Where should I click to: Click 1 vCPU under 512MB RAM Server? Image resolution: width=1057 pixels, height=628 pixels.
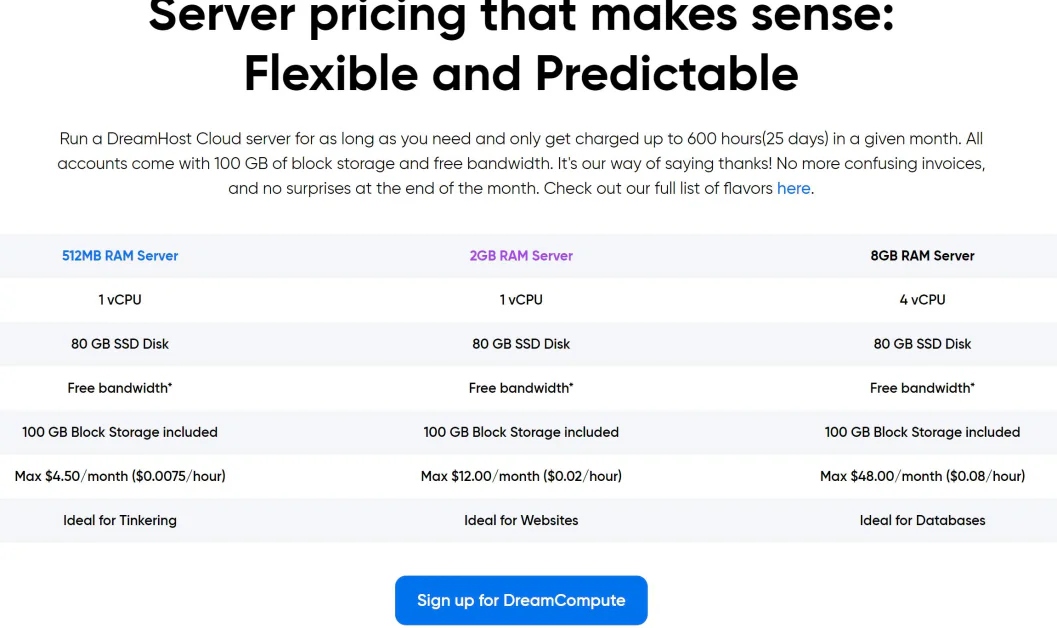[x=120, y=300]
